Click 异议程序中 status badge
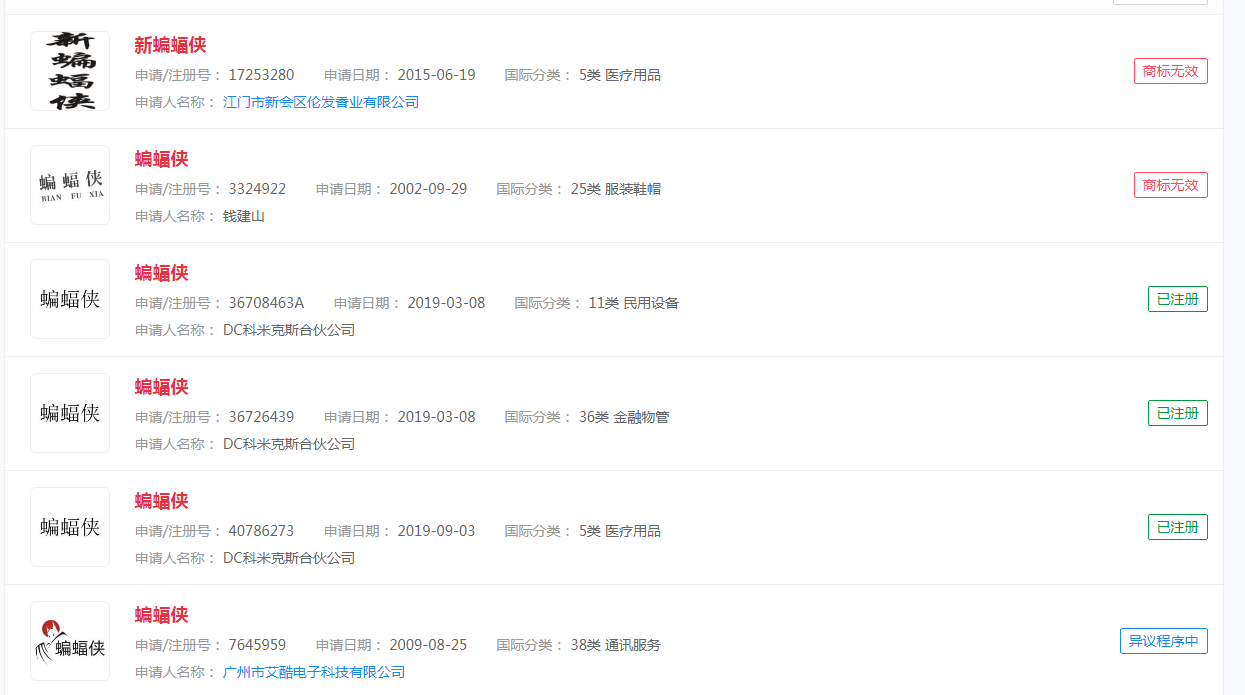The height and width of the screenshot is (695, 1245). 1163,641
